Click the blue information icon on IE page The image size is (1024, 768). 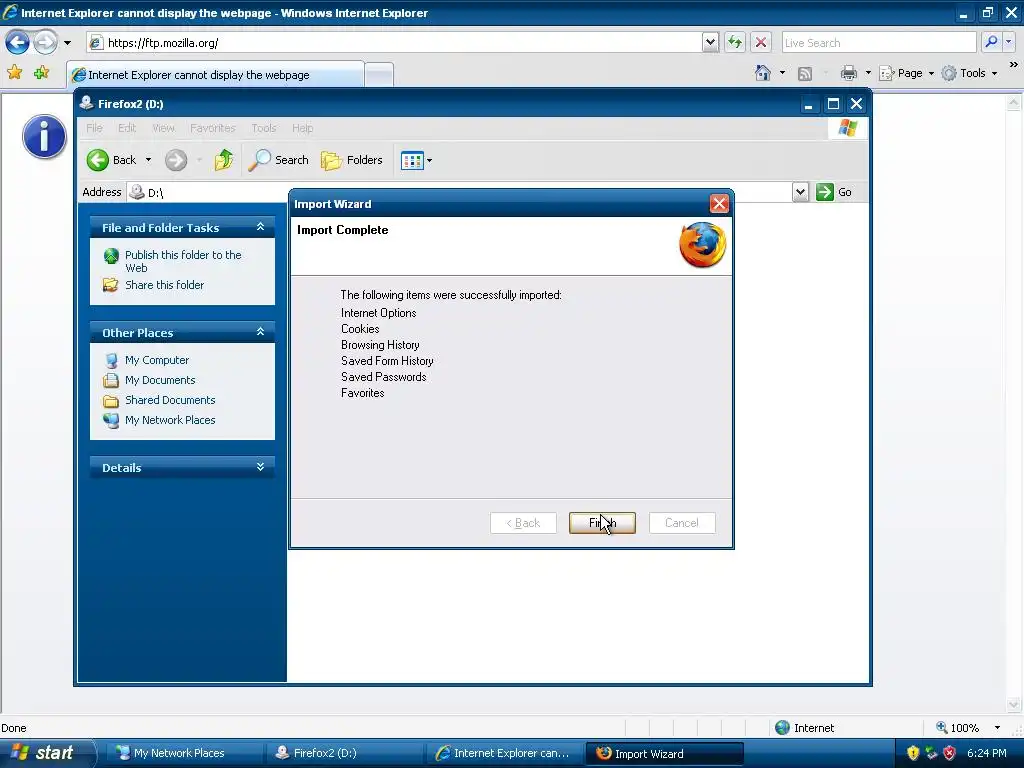tap(44, 137)
